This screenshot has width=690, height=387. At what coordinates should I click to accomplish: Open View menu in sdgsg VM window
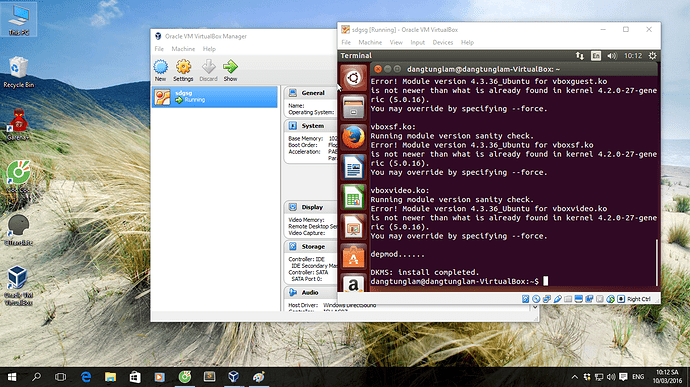tap(396, 43)
